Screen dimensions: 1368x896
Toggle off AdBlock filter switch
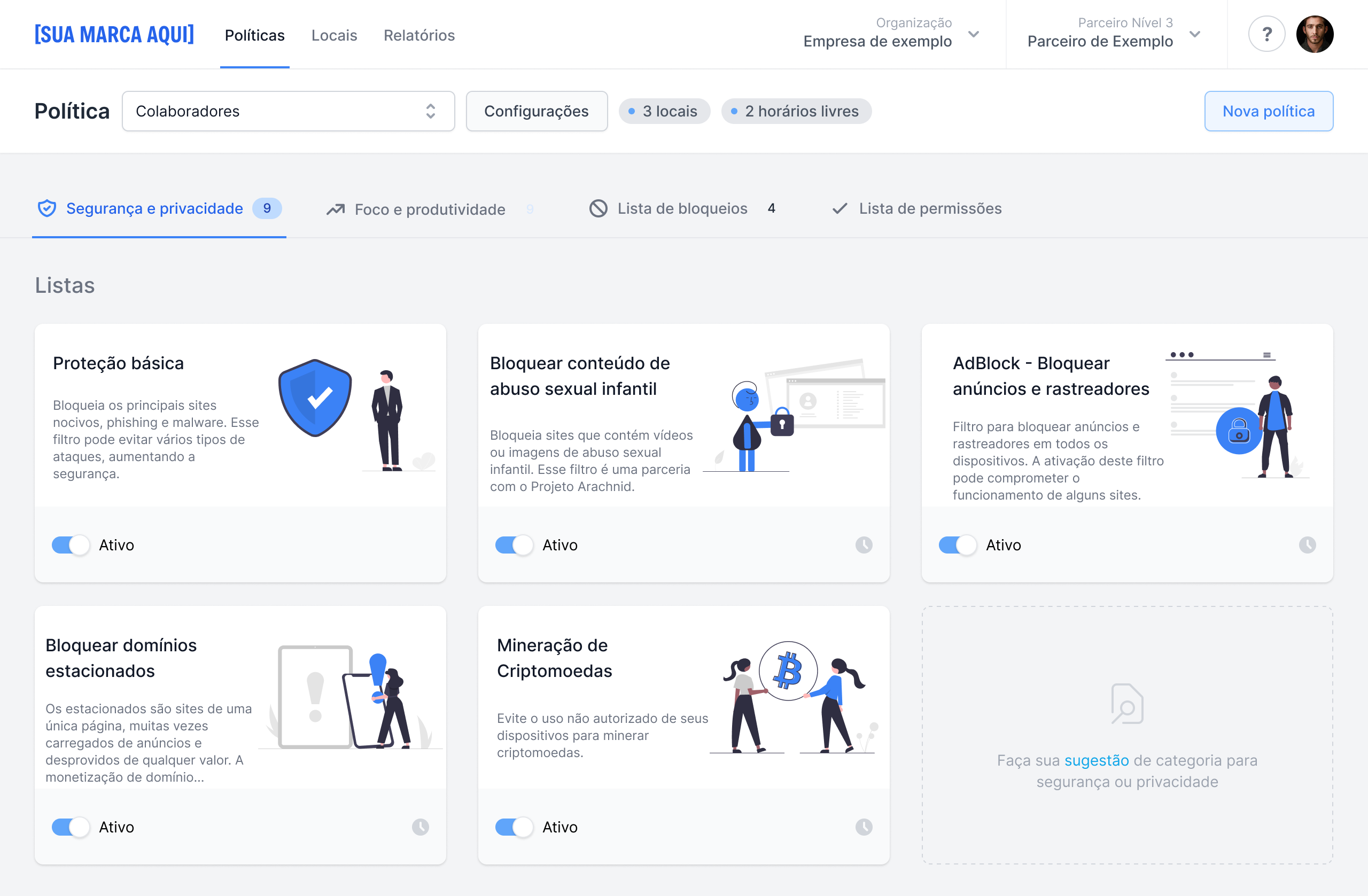tap(957, 545)
